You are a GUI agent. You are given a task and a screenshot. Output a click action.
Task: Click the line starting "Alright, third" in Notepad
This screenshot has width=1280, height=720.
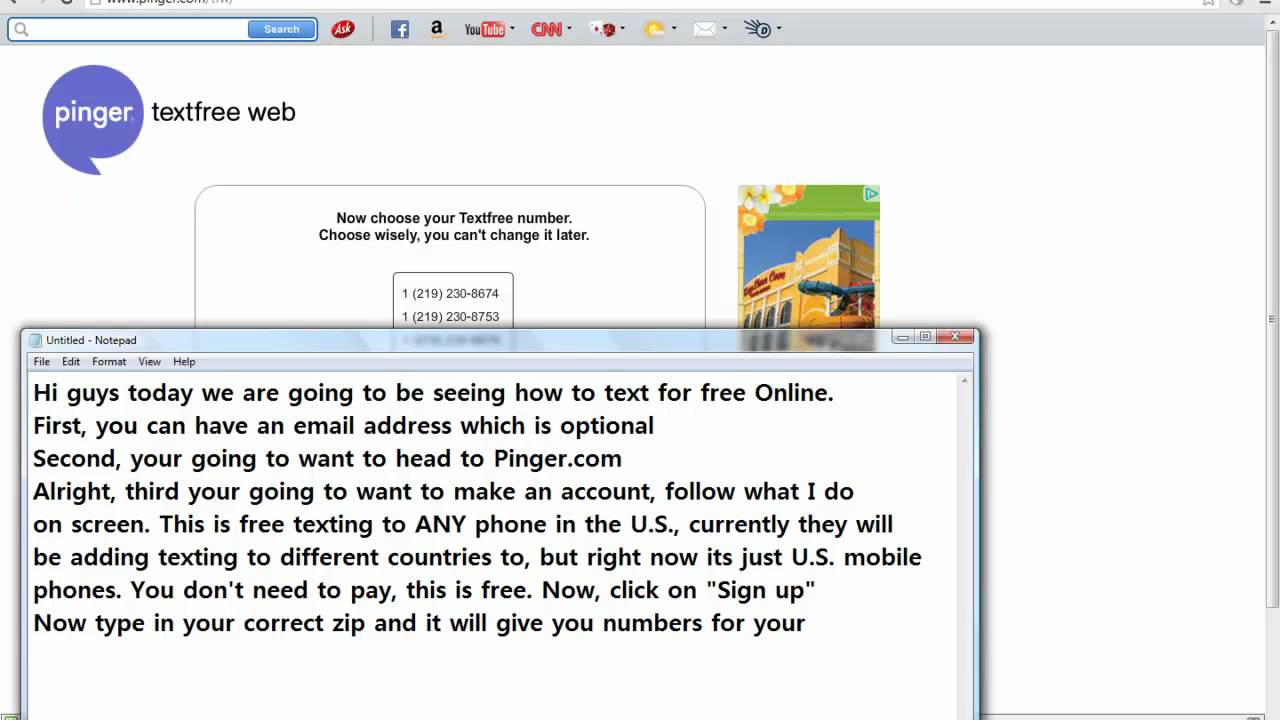443,492
